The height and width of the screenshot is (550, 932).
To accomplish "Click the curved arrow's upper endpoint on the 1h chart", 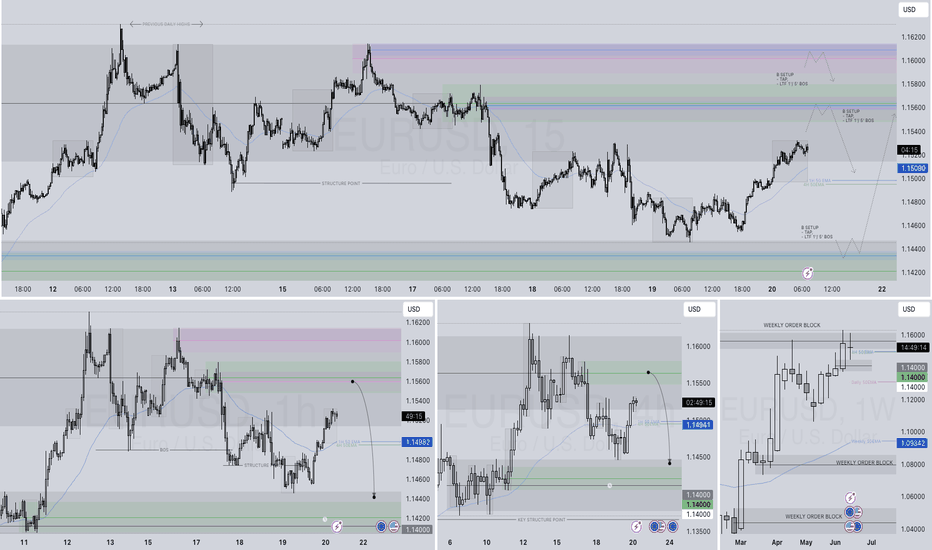I will coord(352,381).
